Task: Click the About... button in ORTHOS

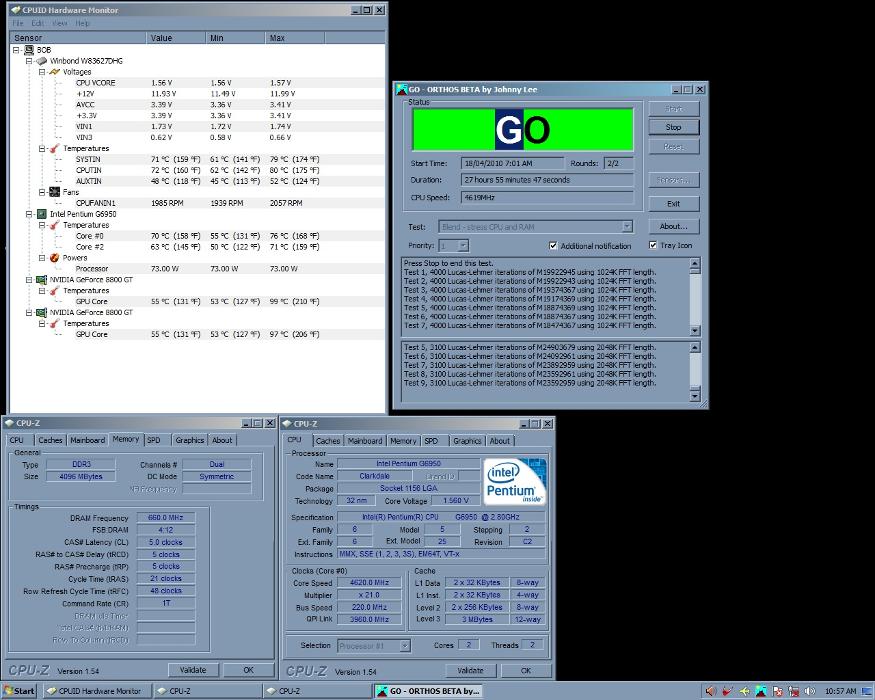Action: (x=674, y=226)
